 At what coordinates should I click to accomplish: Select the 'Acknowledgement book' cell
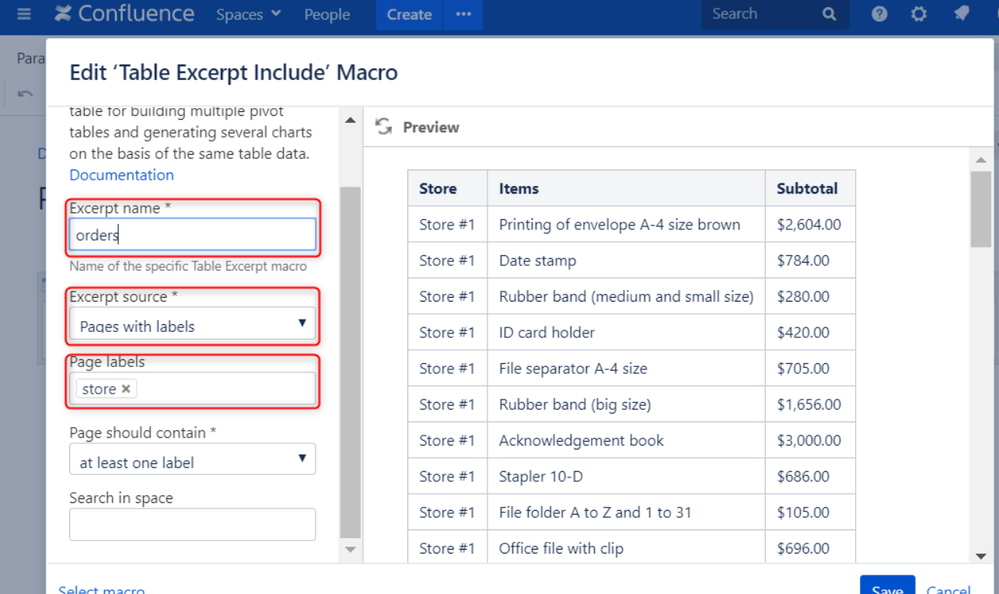pyautogui.click(x=626, y=440)
